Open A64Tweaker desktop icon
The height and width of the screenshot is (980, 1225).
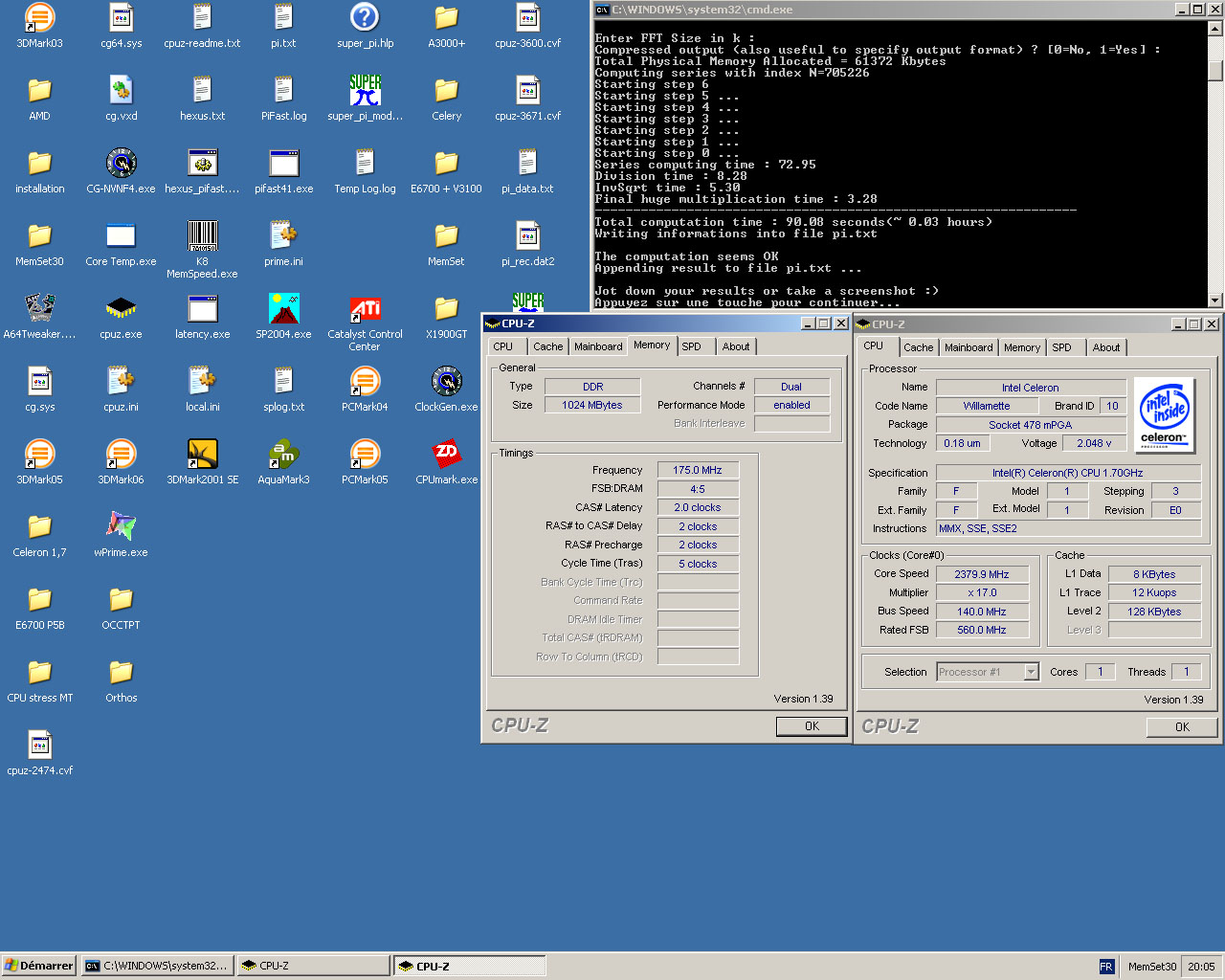(39, 308)
